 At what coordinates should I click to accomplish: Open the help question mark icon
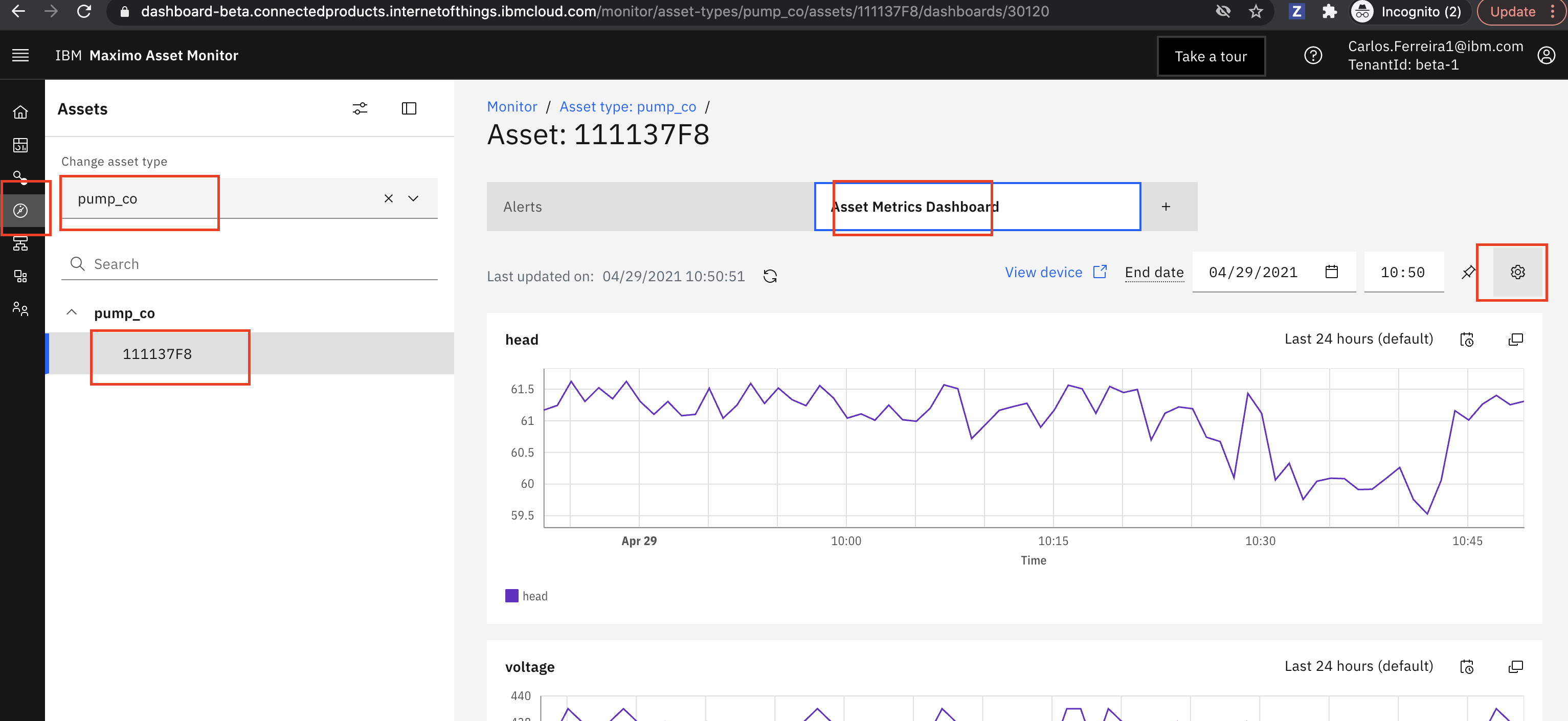(x=1313, y=55)
